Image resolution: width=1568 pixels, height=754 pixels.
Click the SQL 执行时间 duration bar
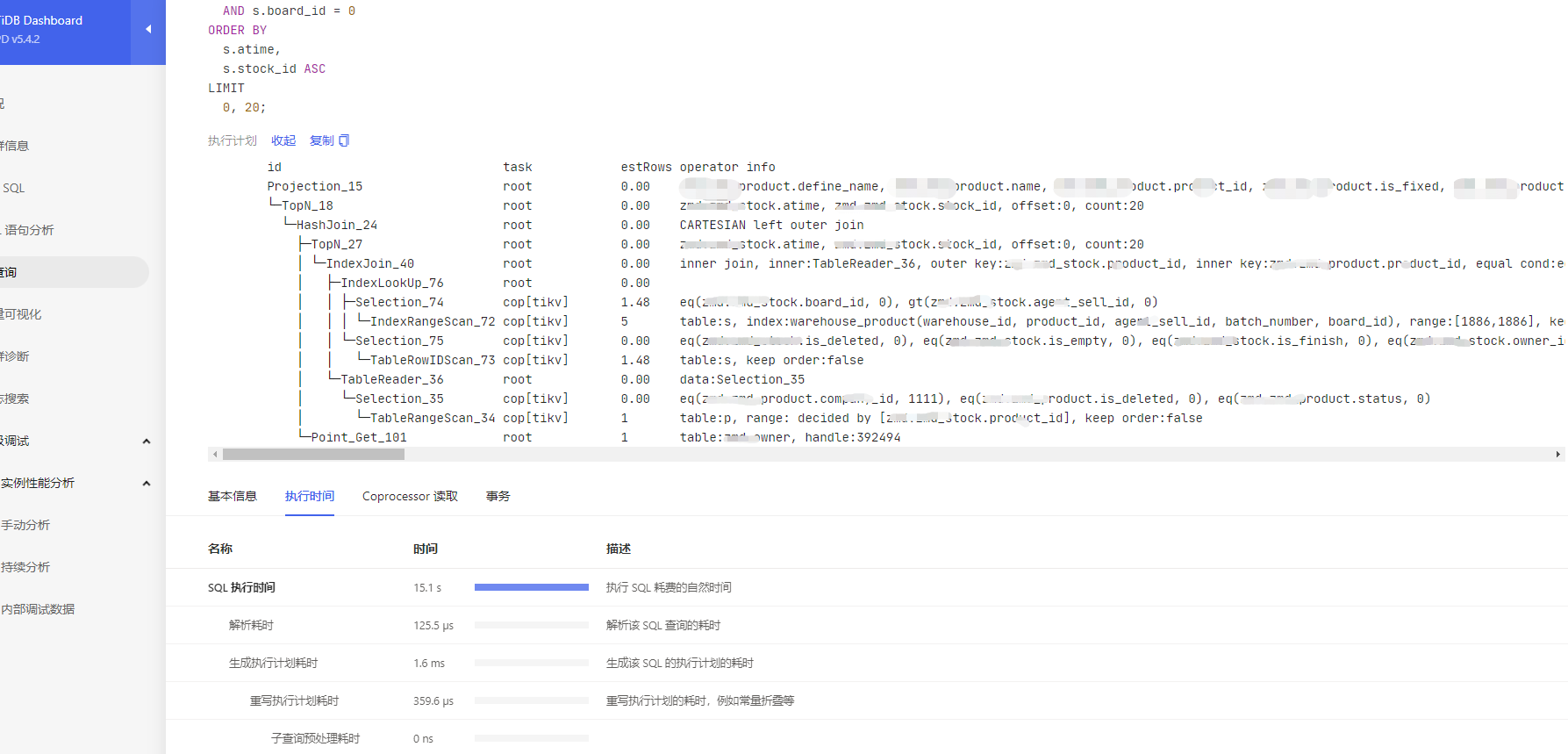532,587
